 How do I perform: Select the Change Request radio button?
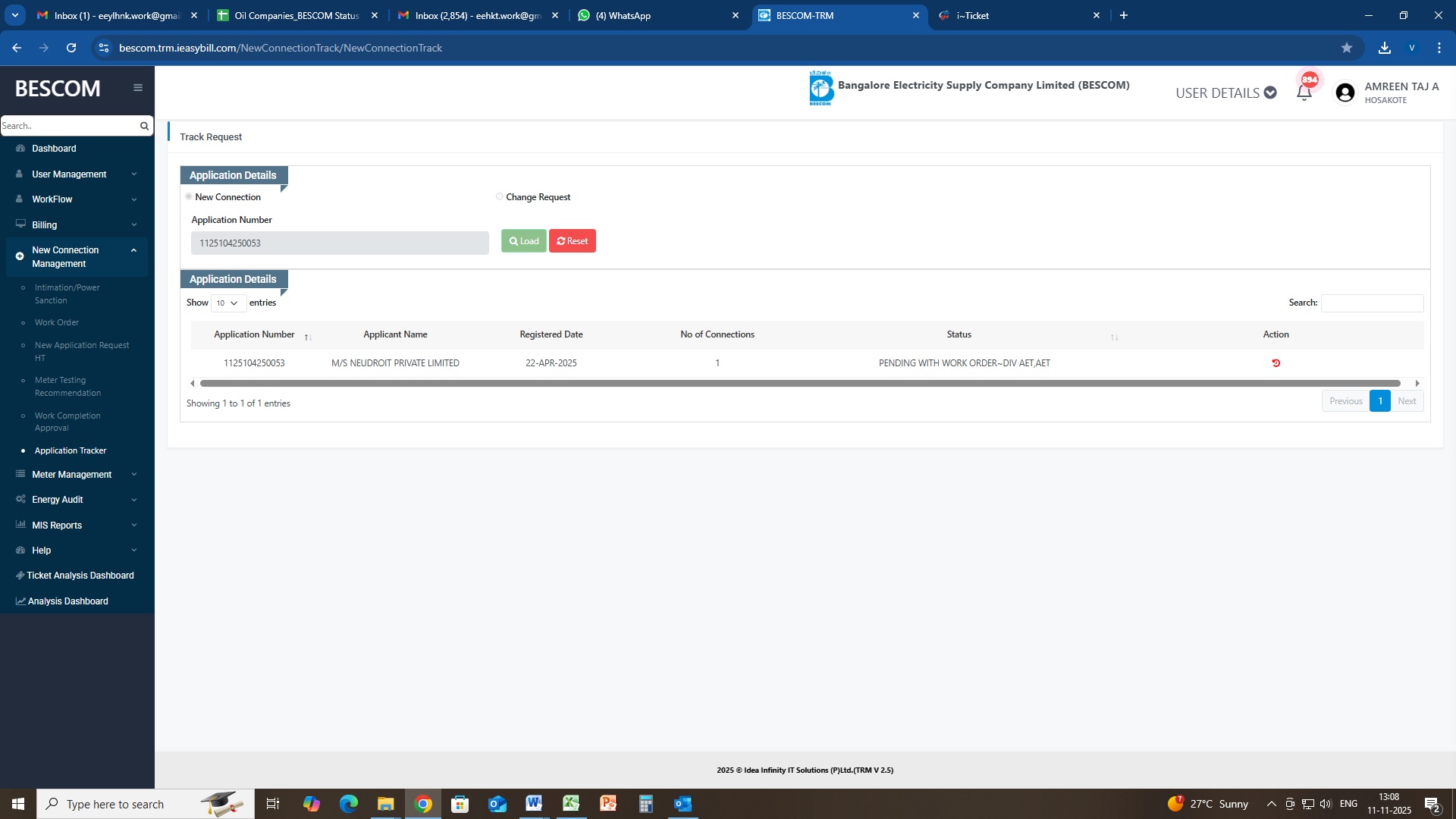coord(500,197)
